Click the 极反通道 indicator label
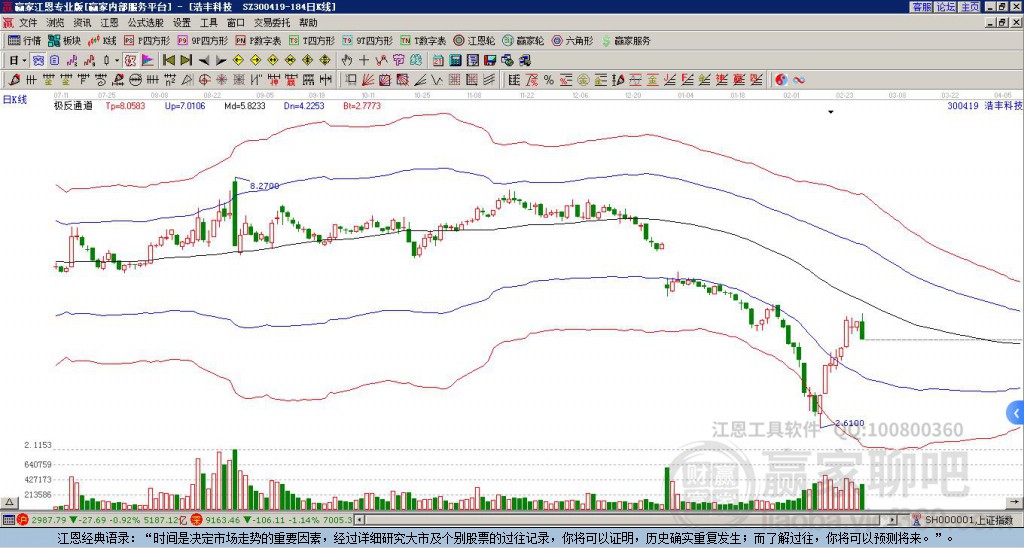Viewport: 1024px width, 548px height. click(73, 105)
